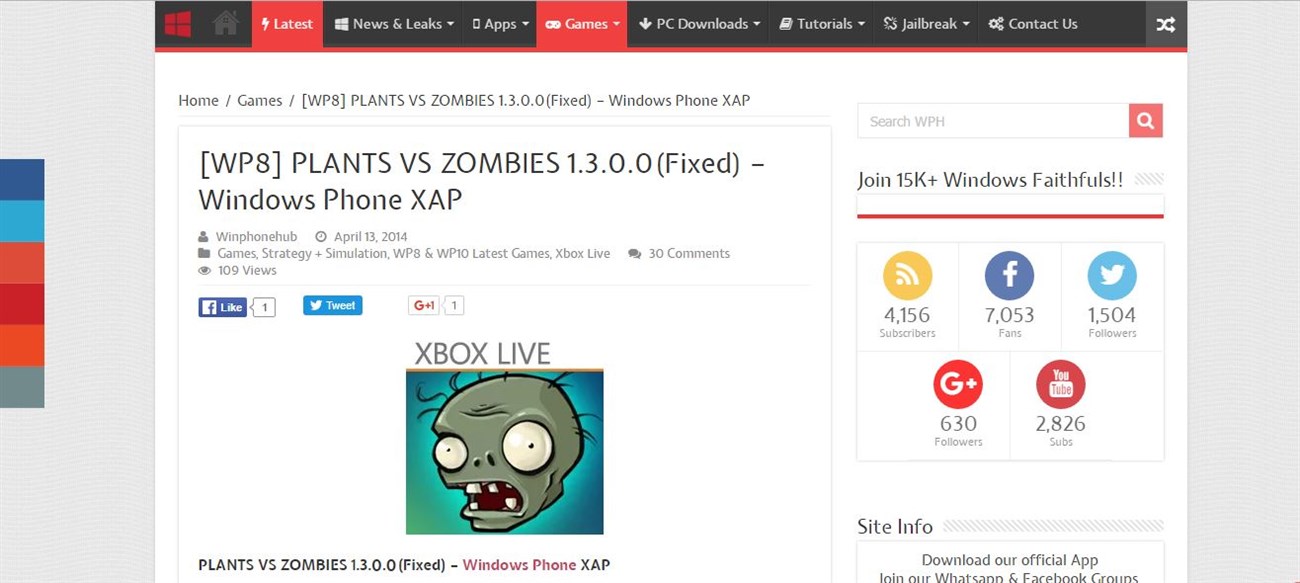Open the Strategy + Simulation category
Image resolution: width=1300 pixels, height=583 pixels.
click(324, 254)
